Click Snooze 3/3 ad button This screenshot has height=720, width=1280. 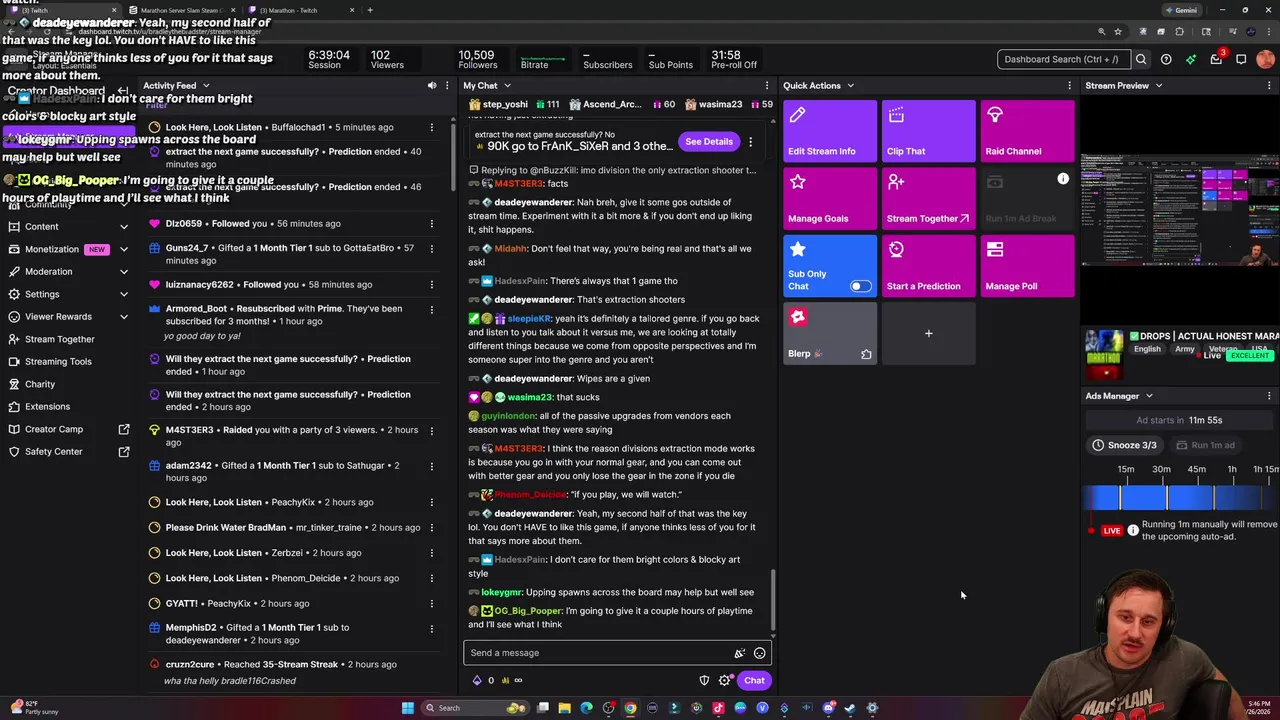click(1125, 445)
